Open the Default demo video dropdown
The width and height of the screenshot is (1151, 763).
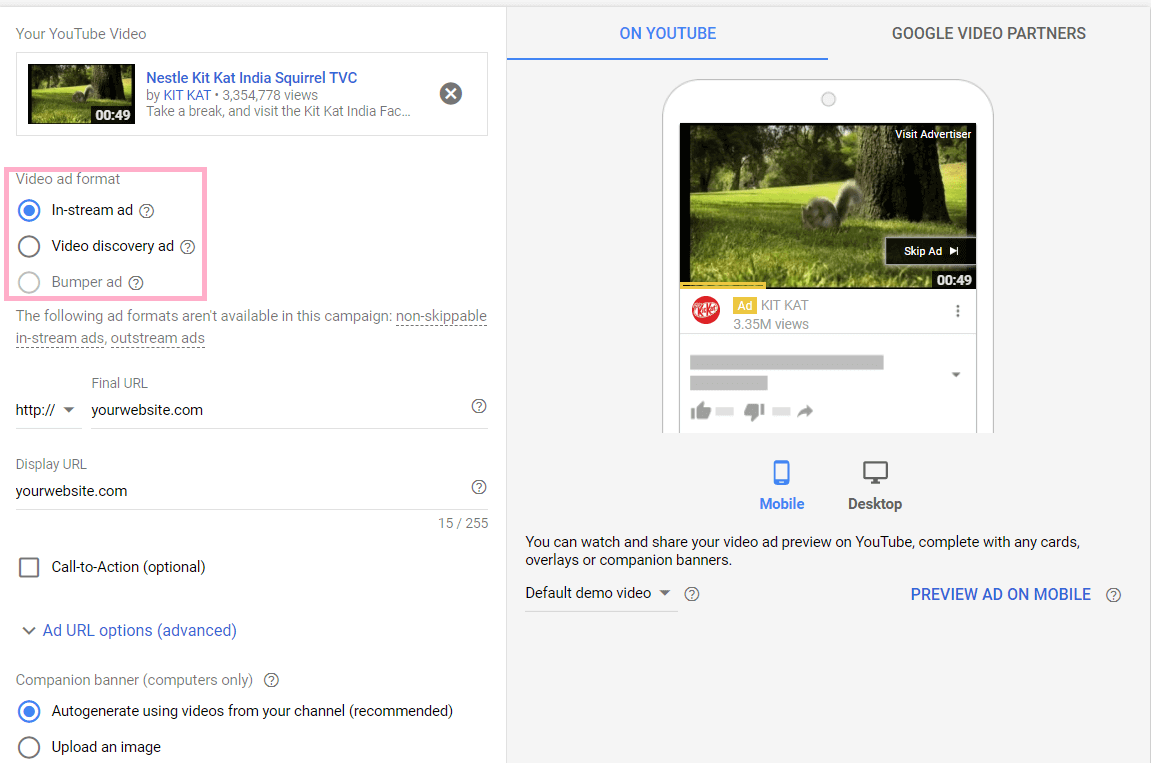(599, 593)
